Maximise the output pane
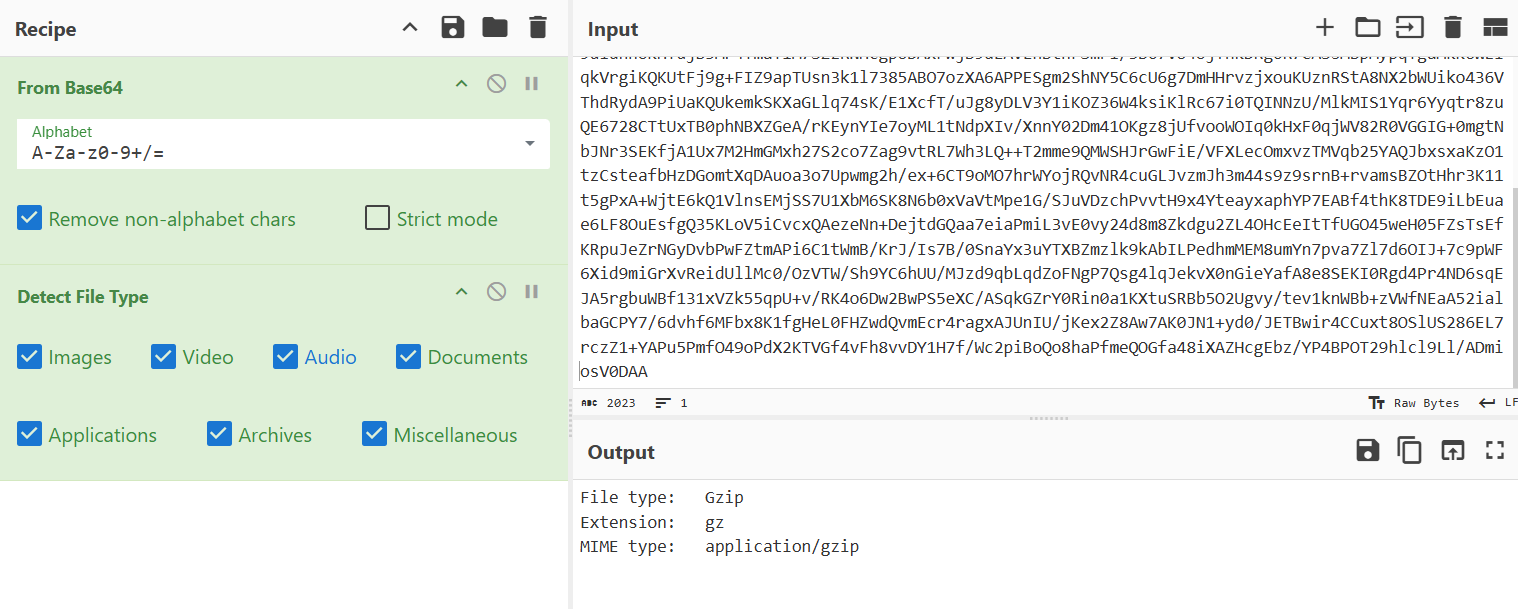1518x609 pixels. click(x=1495, y=451)
